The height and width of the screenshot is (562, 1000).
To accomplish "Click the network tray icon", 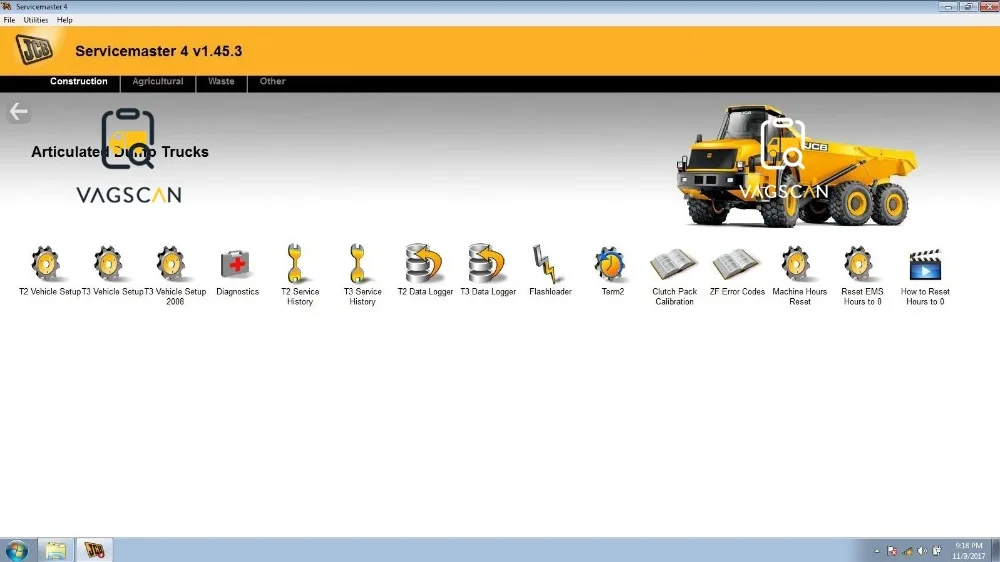I will [908, 551].
